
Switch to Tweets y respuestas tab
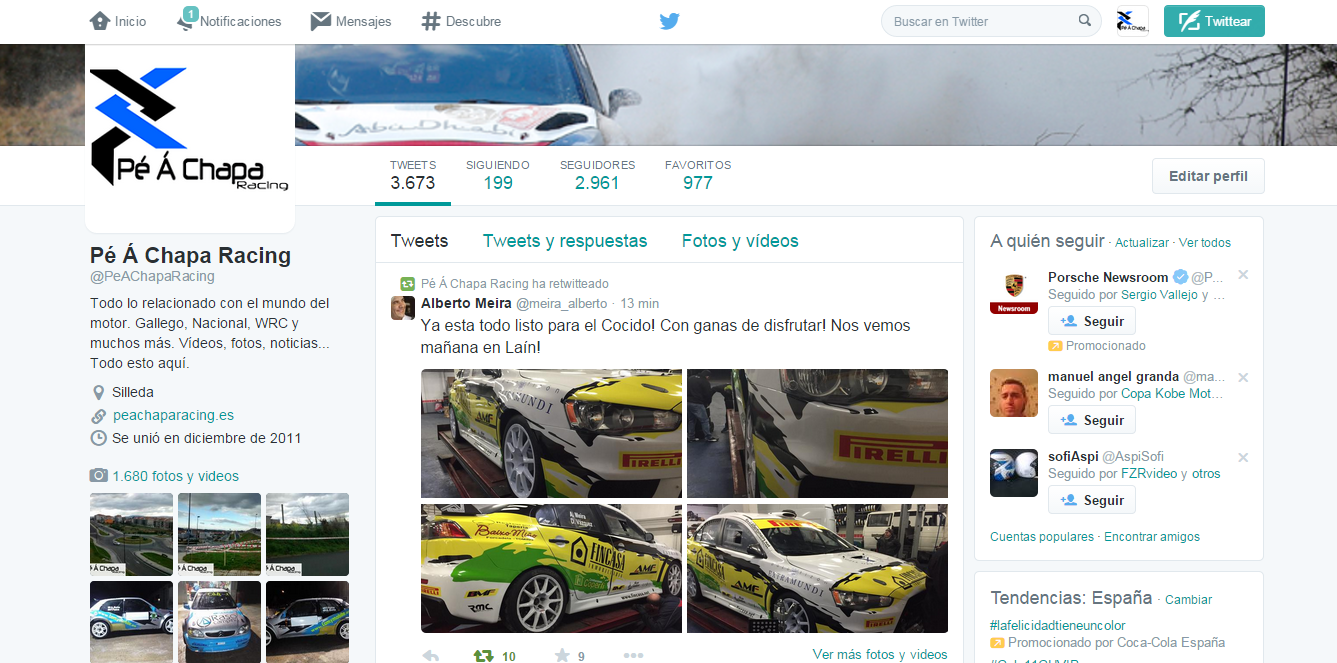[565, 241]
